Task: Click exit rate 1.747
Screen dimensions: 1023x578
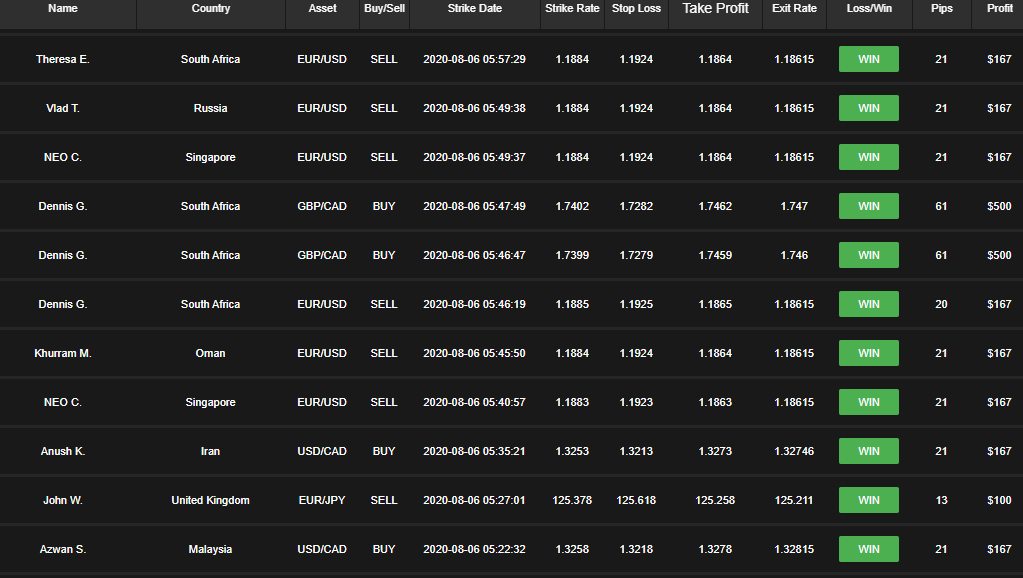Action: coord(794,206)
